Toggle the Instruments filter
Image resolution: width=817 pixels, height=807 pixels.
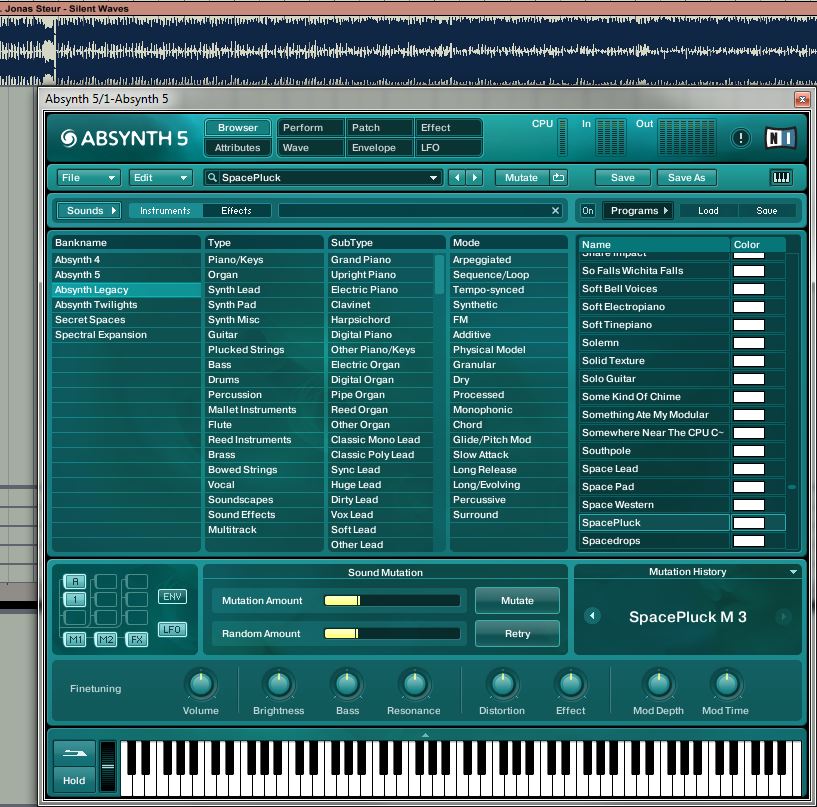click(x=165, y=210)
